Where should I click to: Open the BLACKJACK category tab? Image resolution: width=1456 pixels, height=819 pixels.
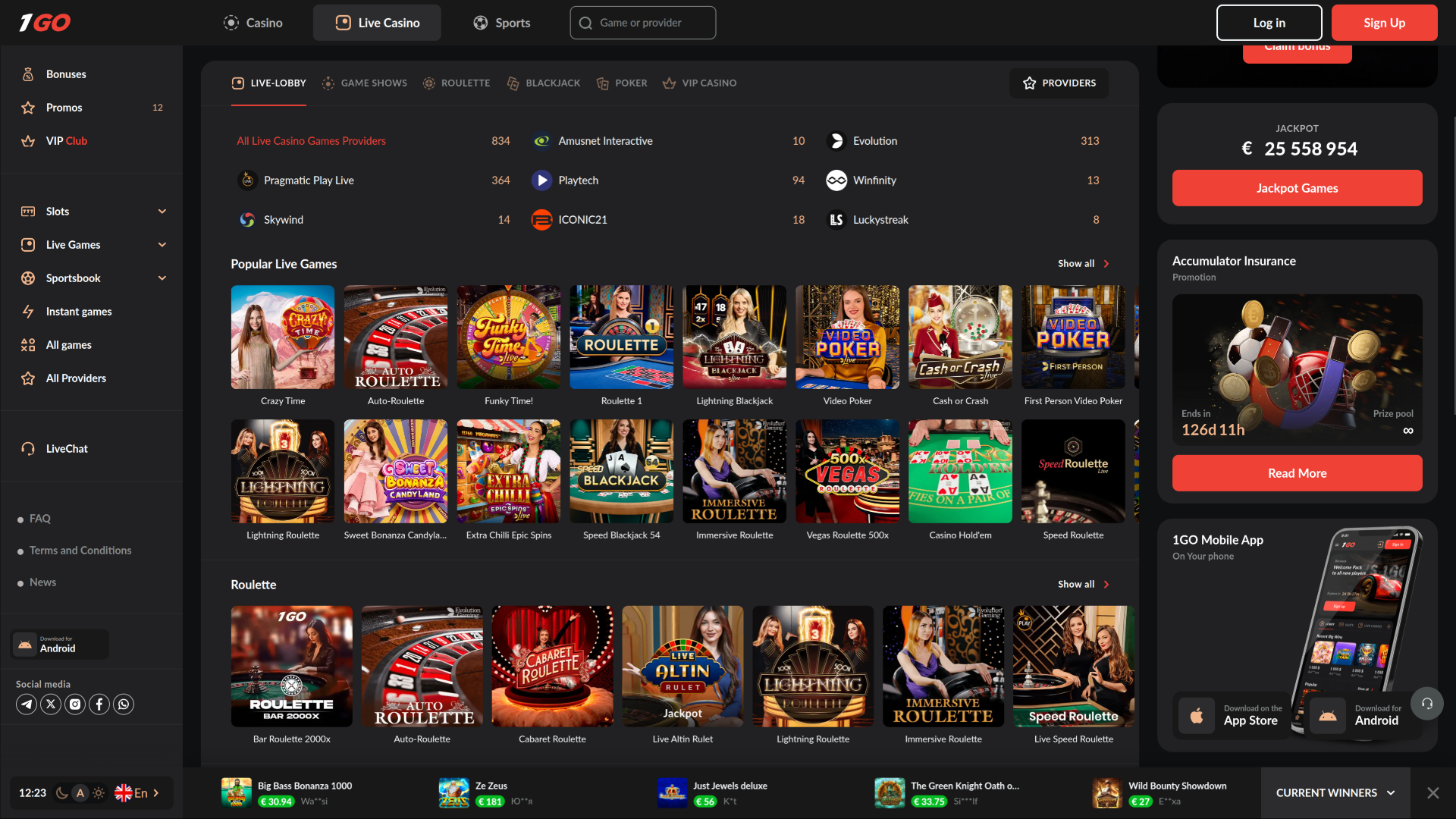pyautogui.click(x=543, y=83)
